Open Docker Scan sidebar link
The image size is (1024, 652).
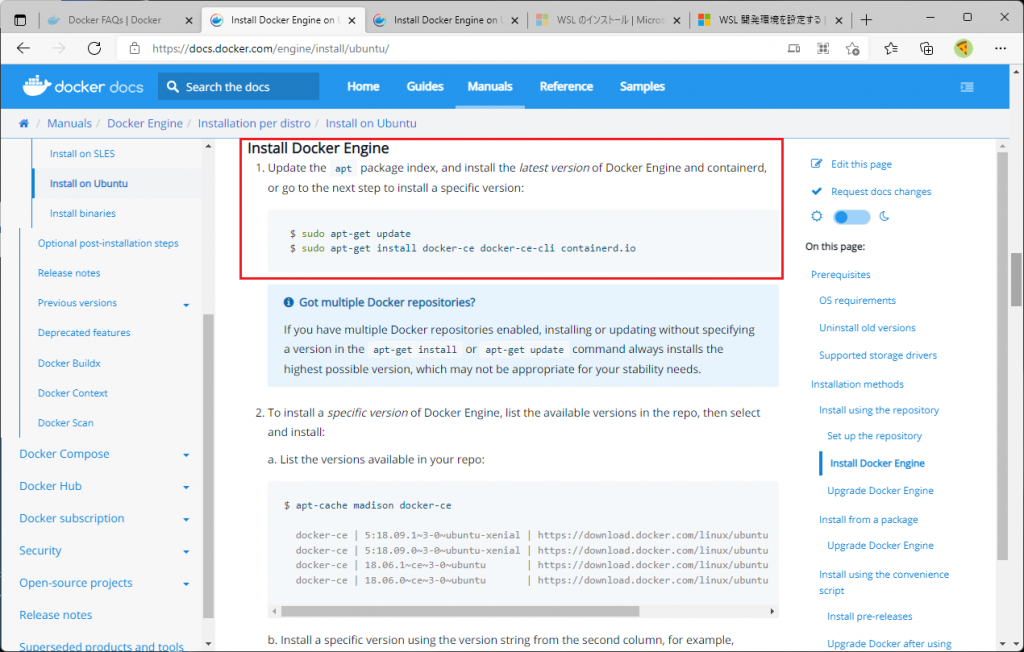click(x=65, y=423)
